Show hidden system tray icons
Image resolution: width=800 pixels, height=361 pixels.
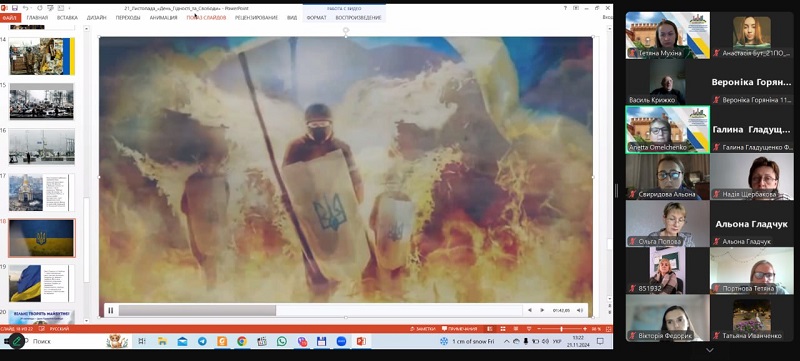tap(507, 341)
